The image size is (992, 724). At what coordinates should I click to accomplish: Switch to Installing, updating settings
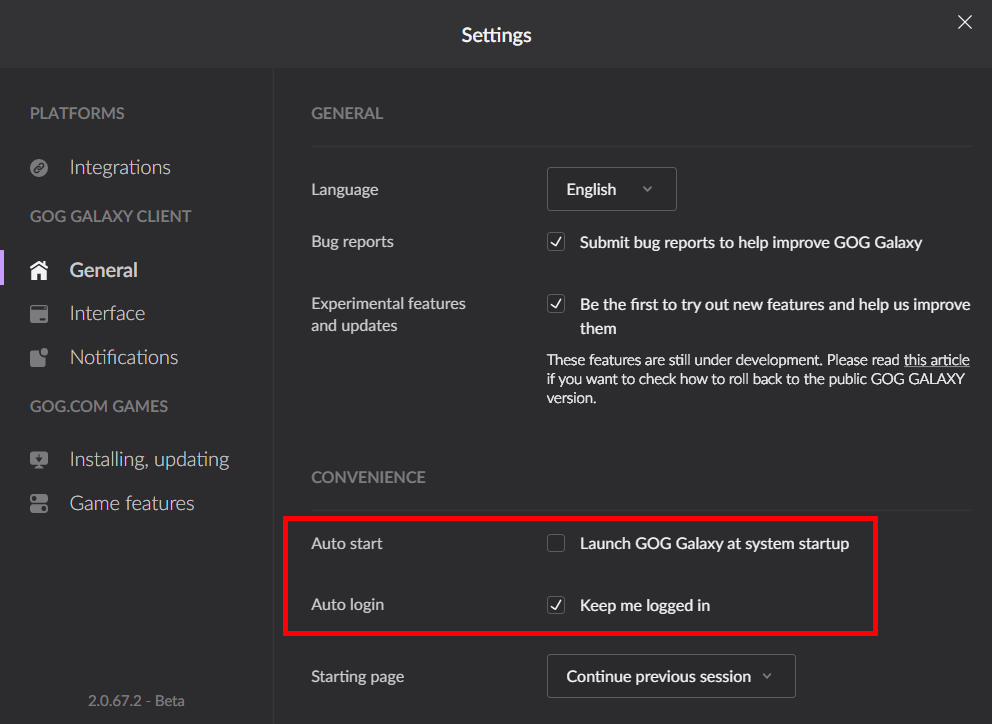click(x=149, y=459)
